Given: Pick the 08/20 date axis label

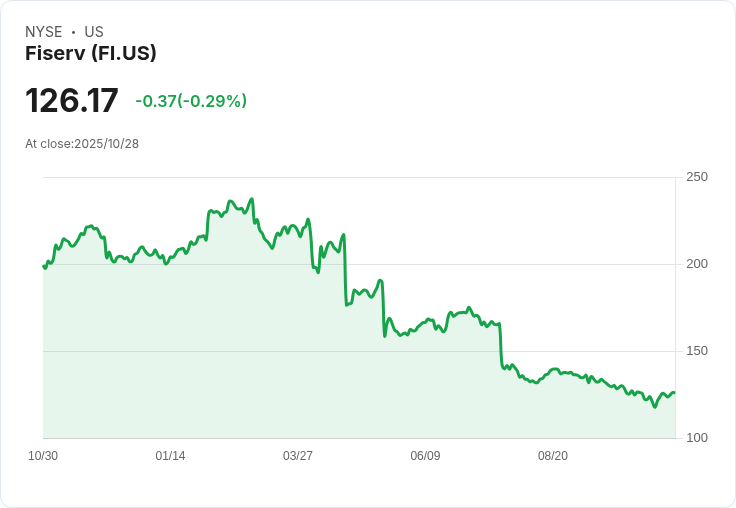Looking at the screenshot, I should tap(553, 456).
